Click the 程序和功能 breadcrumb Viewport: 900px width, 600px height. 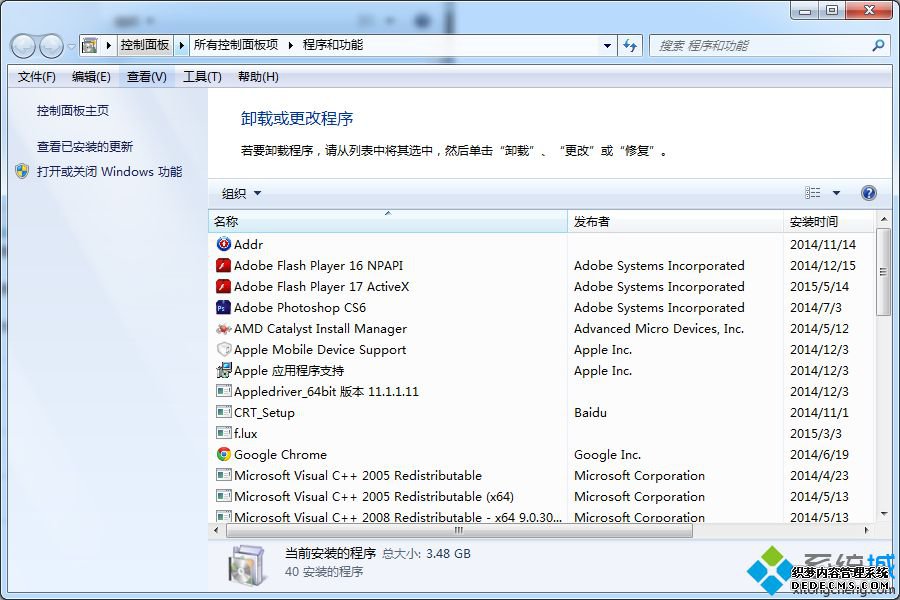(x=333, y=45)
